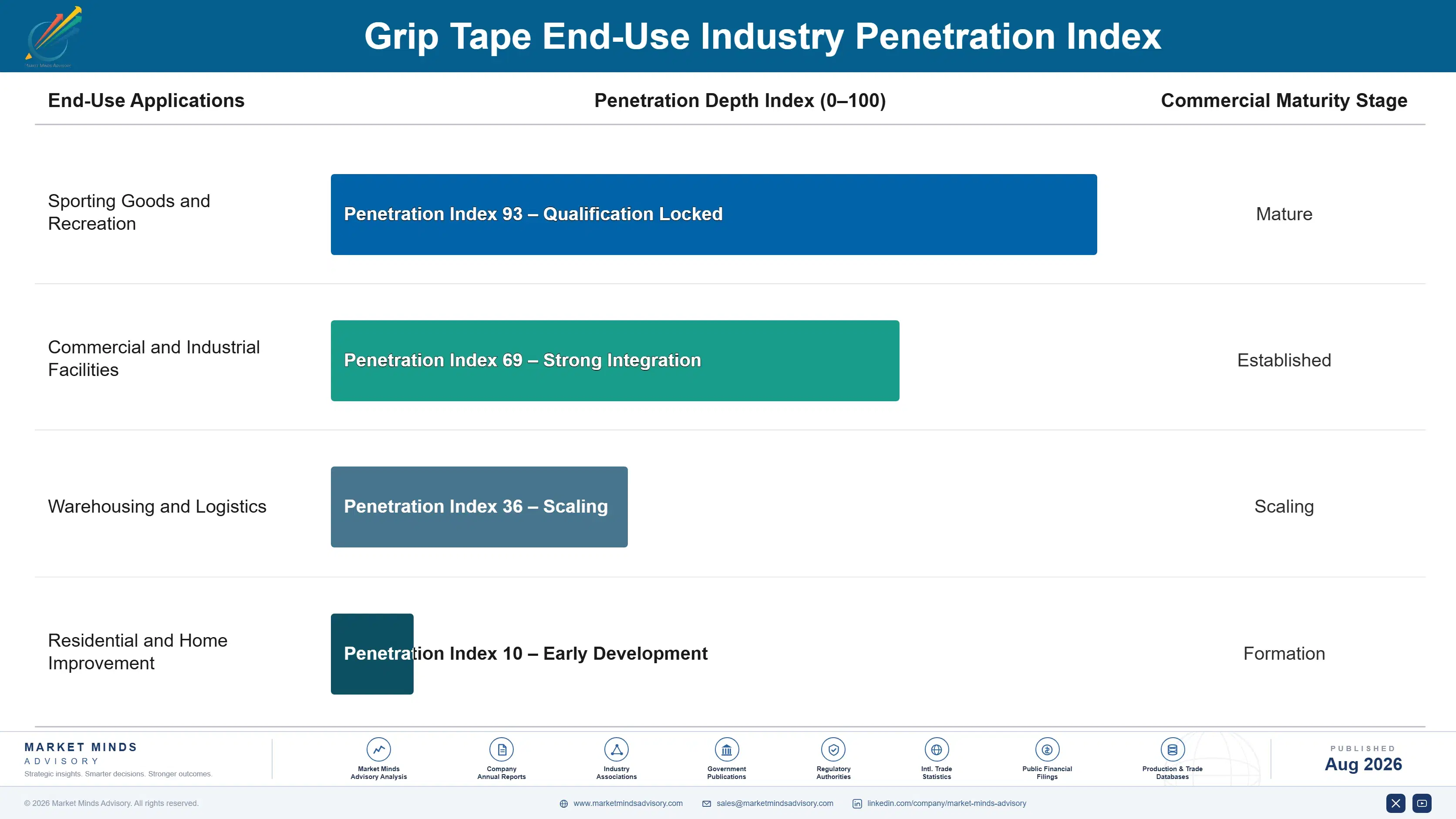Click the envelope icon beside sales email
Image resolution: width=1456 pixels, height=819 pixels.
pyautogui.click(x=707, y=804)
